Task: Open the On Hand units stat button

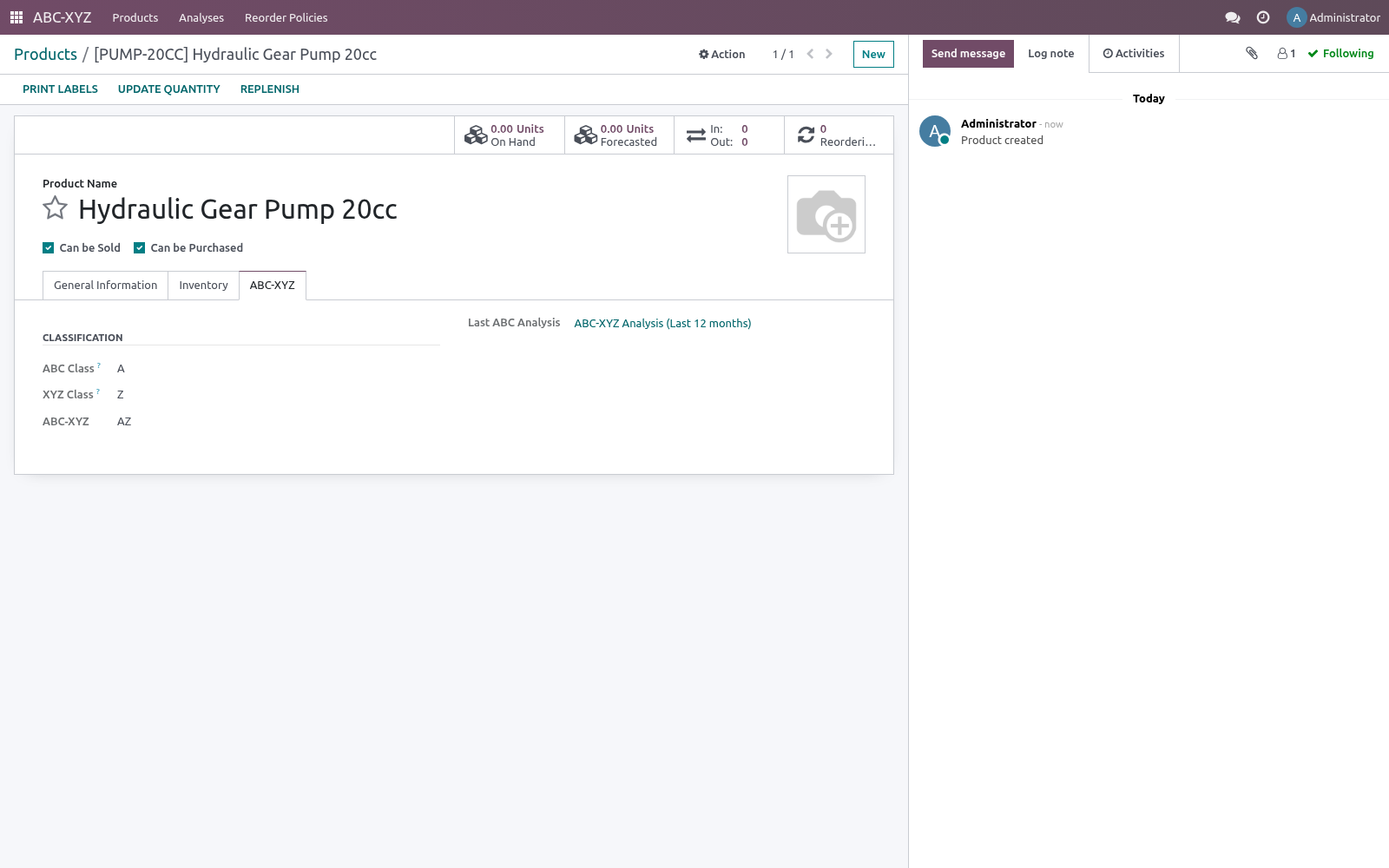Action: (x=510, y=135)
